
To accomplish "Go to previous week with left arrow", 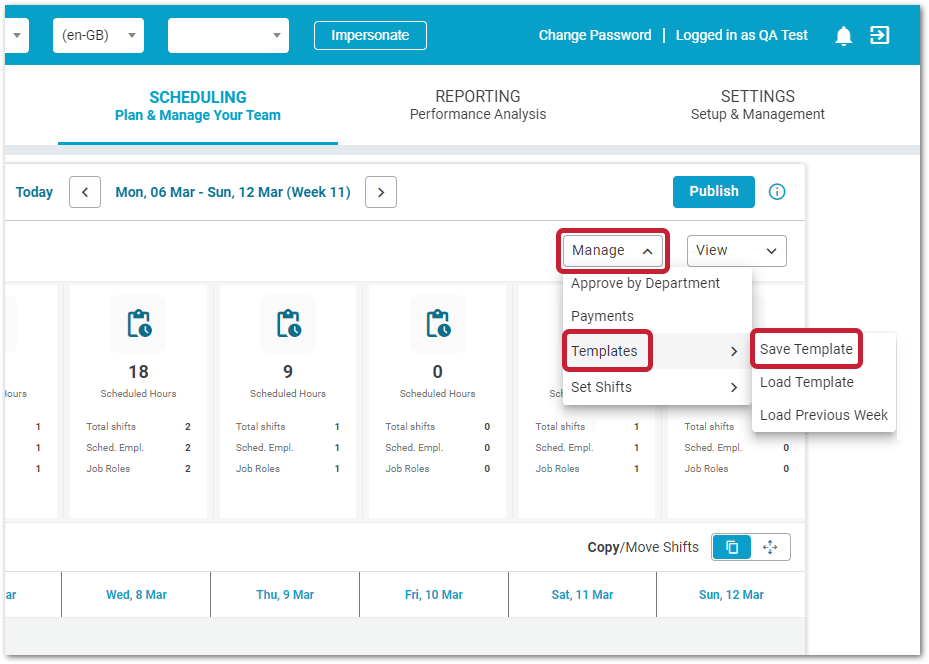I will (85, 192).
